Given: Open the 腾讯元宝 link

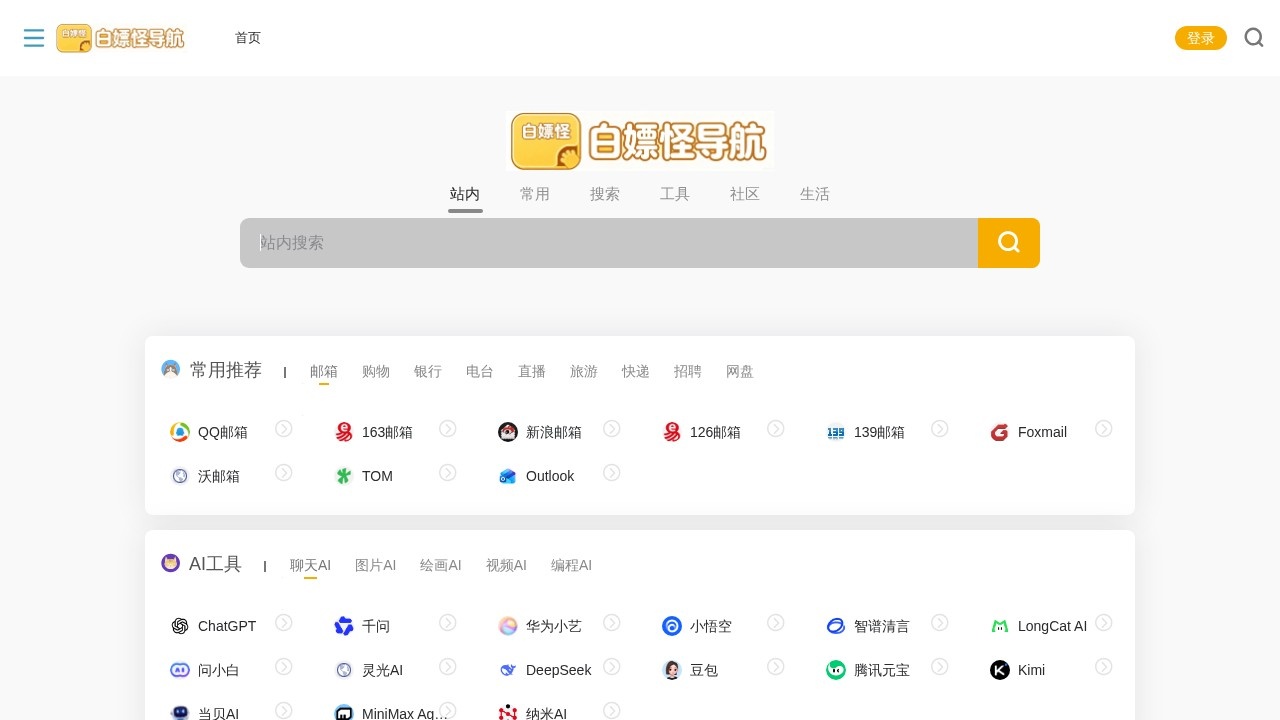Looking at the screenshot, I should (x=882, y=670).
